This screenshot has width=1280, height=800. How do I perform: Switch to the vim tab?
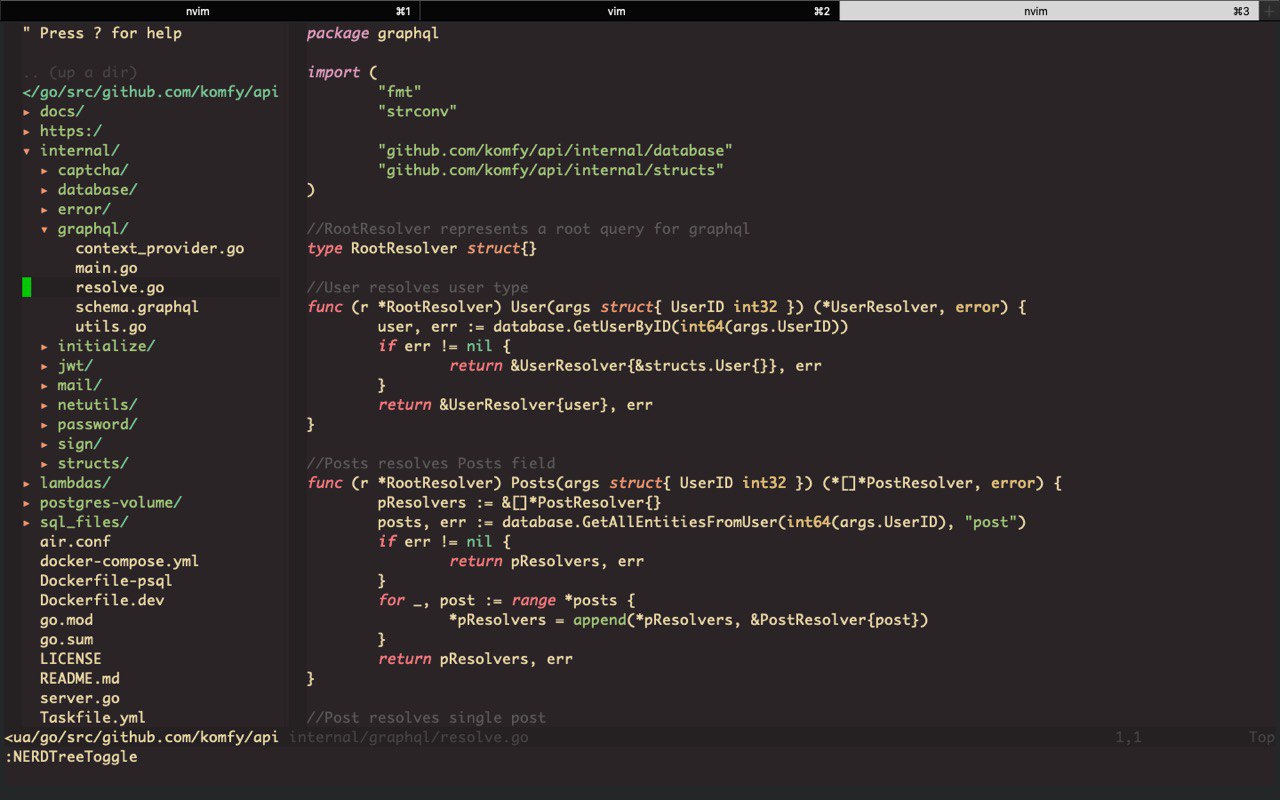click(x=630, y=11)
